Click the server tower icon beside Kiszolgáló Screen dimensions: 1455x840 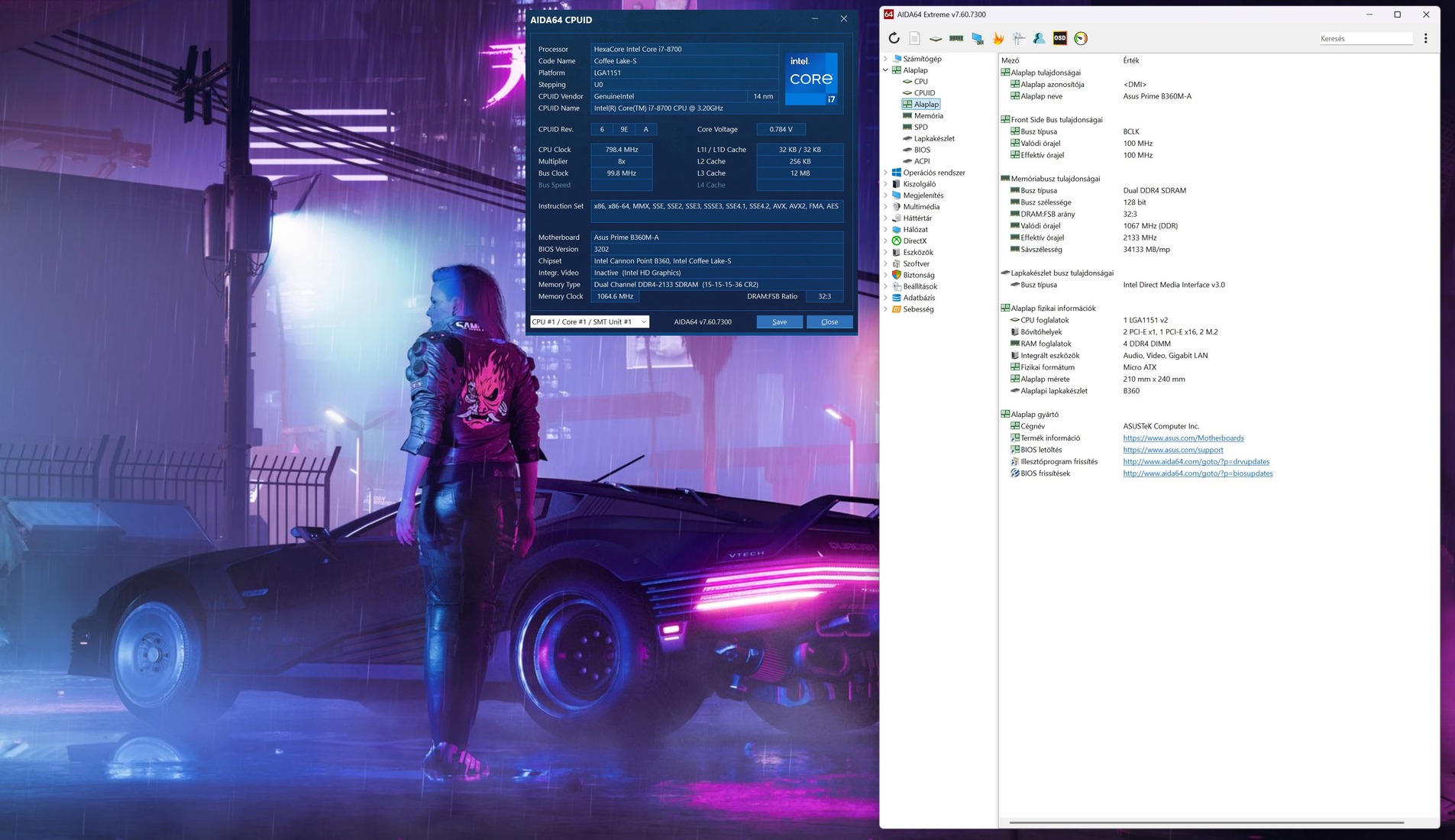click(x=897, y=184)
